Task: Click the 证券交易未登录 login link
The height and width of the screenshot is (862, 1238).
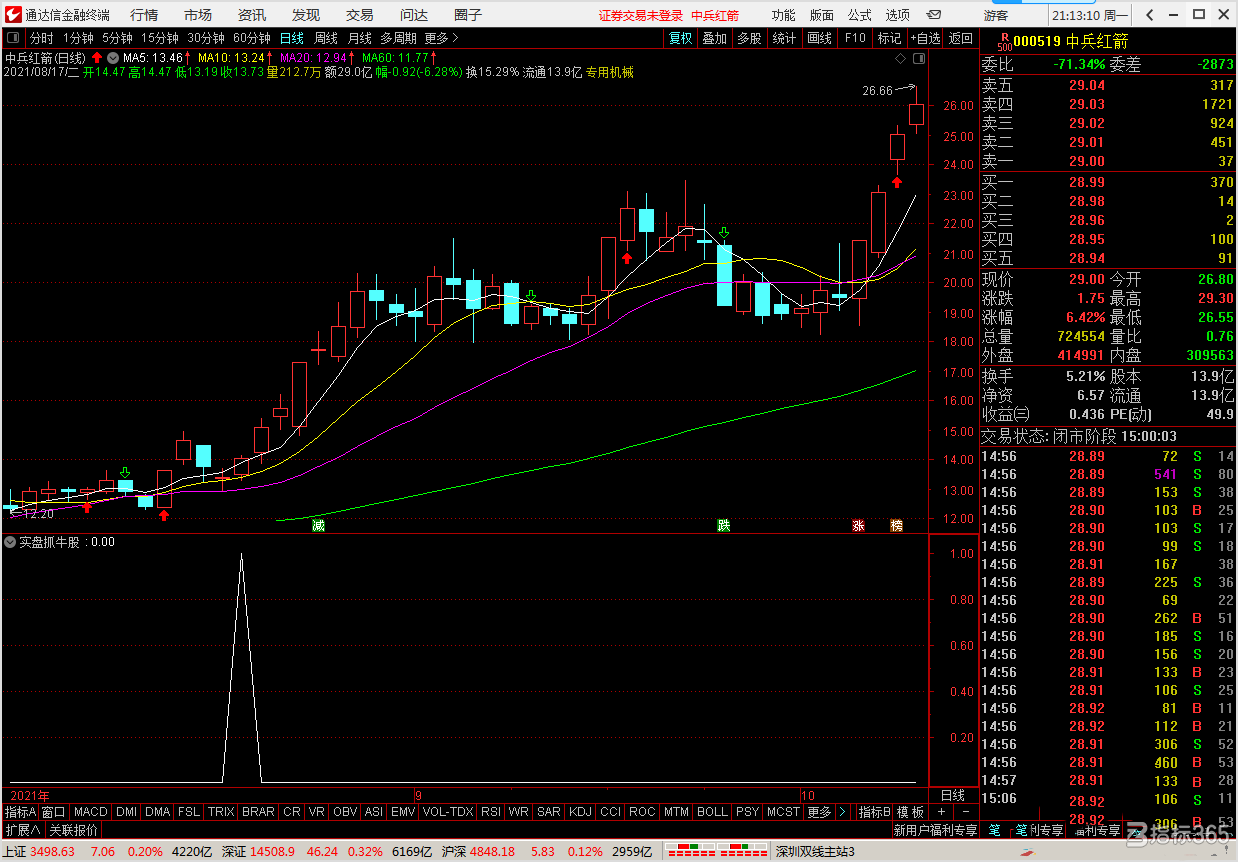Action: coord(641,15)
